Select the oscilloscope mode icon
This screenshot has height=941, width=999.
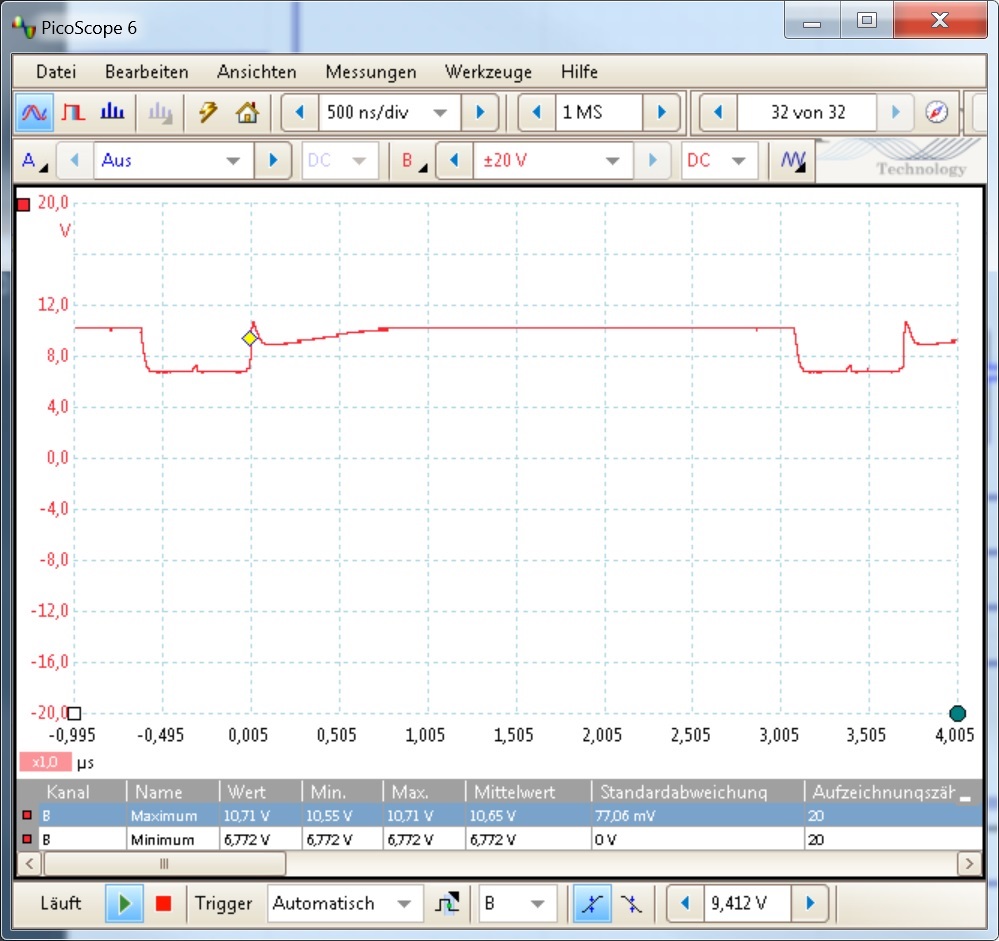[x=34, y=113]
